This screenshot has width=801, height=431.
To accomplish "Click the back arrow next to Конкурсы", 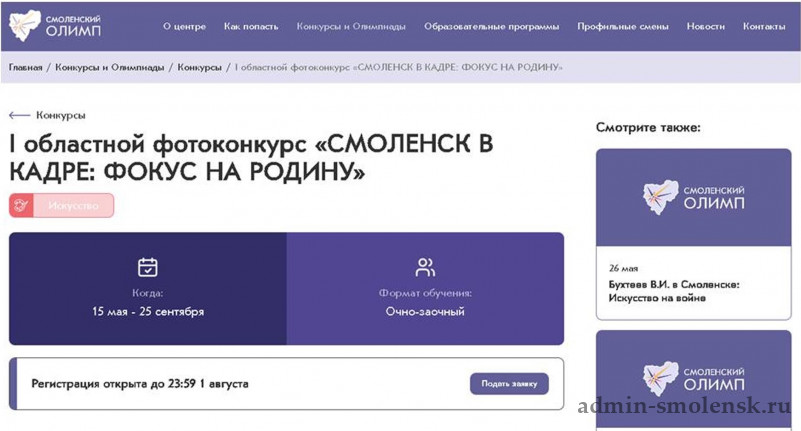I will click(20, 115).
